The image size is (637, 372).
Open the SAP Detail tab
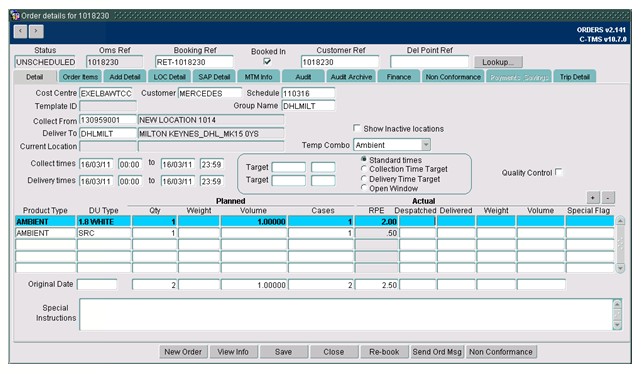click(214, 77)
